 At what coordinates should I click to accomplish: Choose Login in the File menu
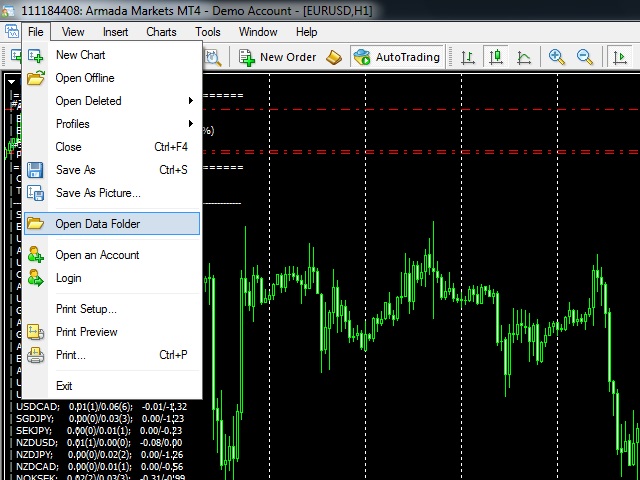coord(112,278)
